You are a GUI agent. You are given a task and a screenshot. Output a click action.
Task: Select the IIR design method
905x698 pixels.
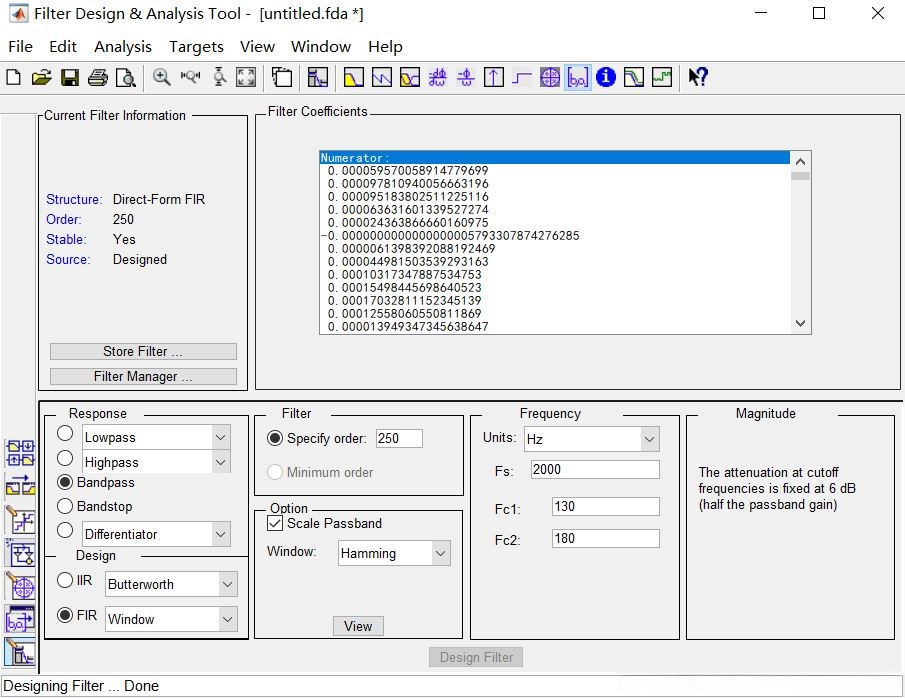tap(66, 581)
